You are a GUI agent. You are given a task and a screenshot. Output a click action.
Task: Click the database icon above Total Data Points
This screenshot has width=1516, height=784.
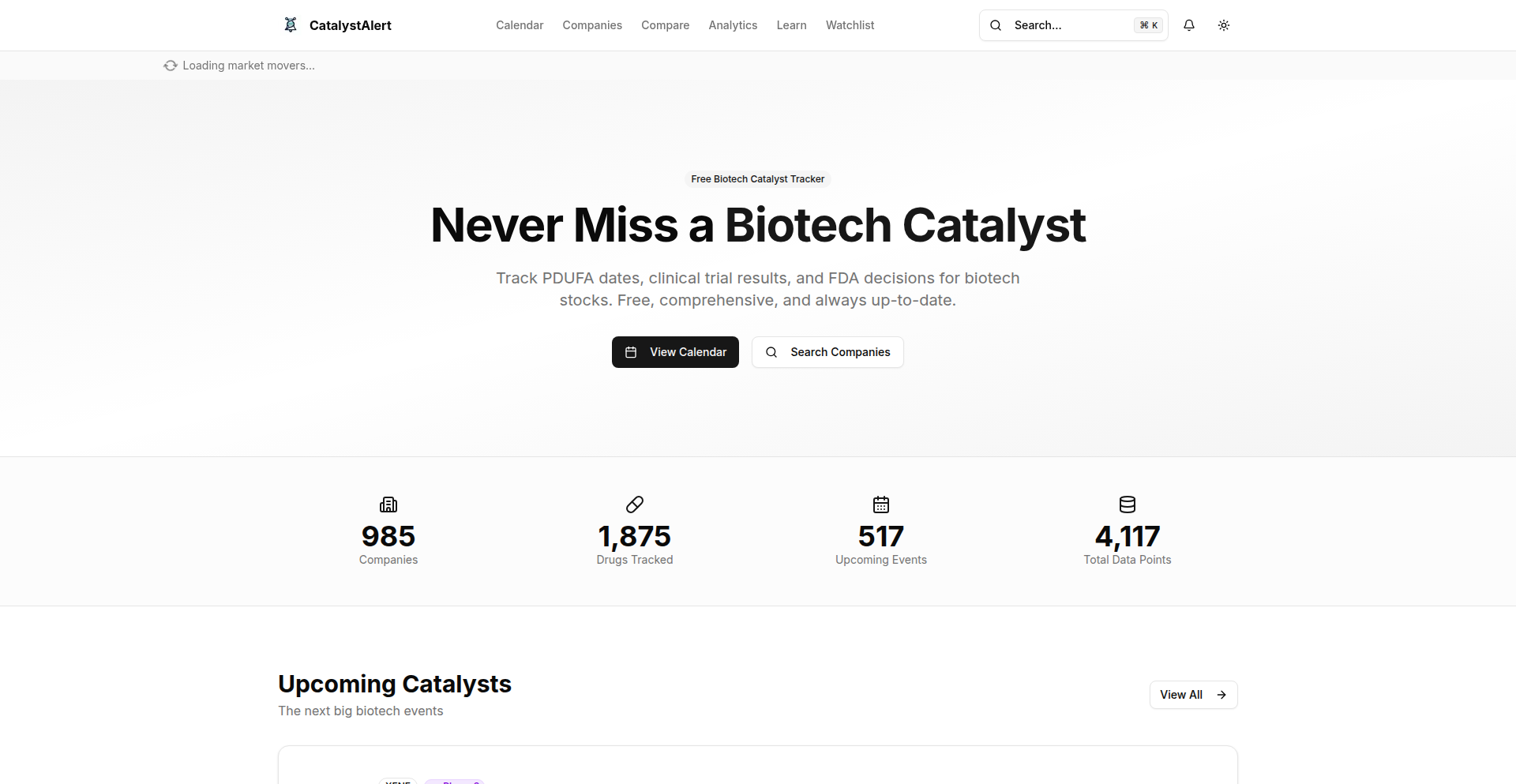[1127, 505]
